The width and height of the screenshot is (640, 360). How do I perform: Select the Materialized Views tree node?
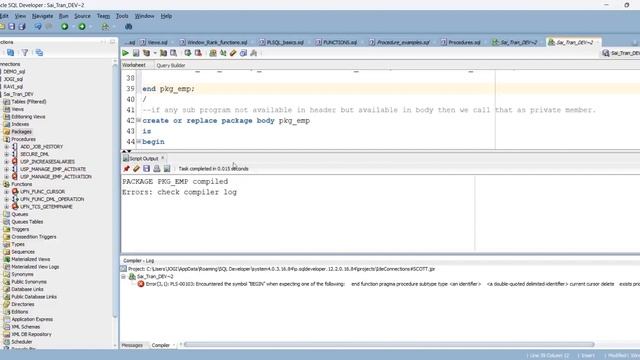click(31, 259)
